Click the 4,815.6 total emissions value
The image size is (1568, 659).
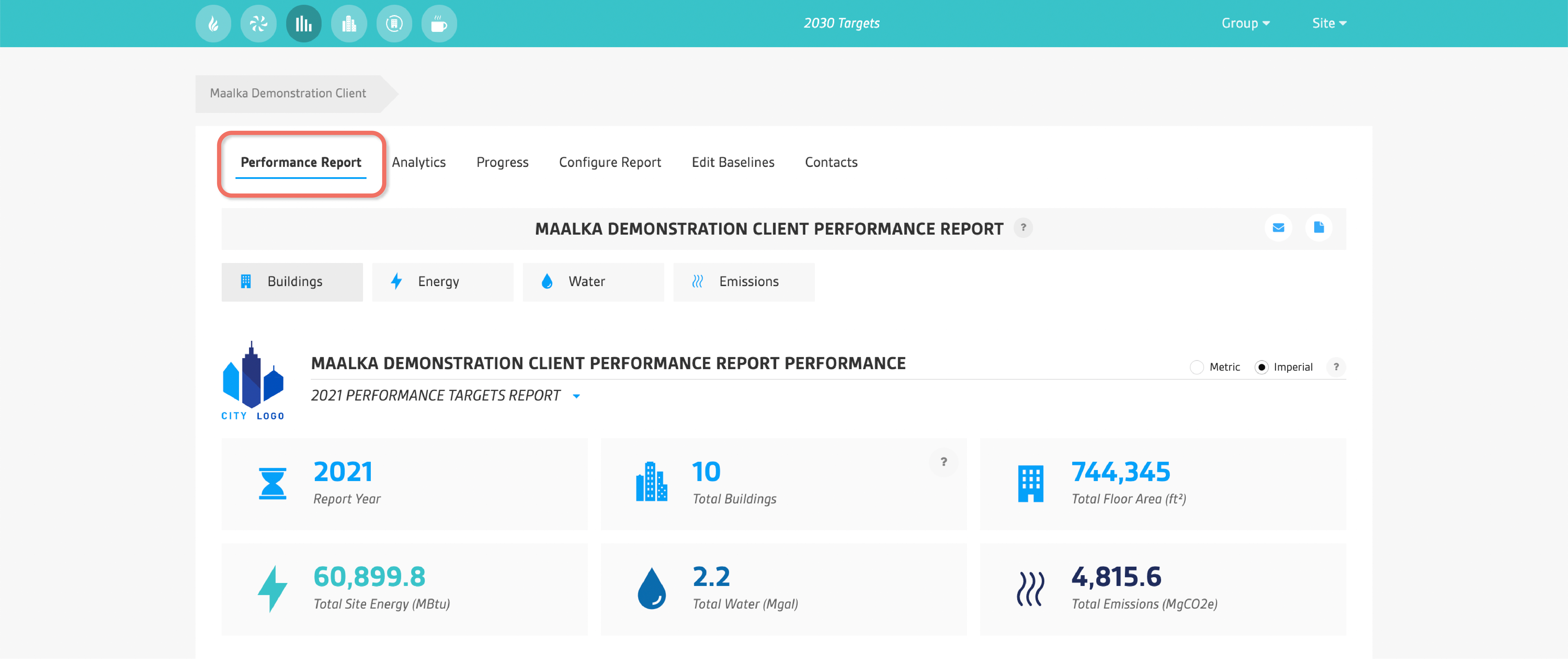(x=1116, y=577)
